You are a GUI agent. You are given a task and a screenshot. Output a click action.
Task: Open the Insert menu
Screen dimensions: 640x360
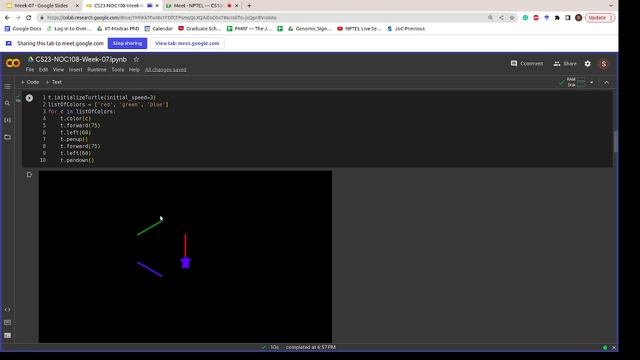click(x=76, y=70)
